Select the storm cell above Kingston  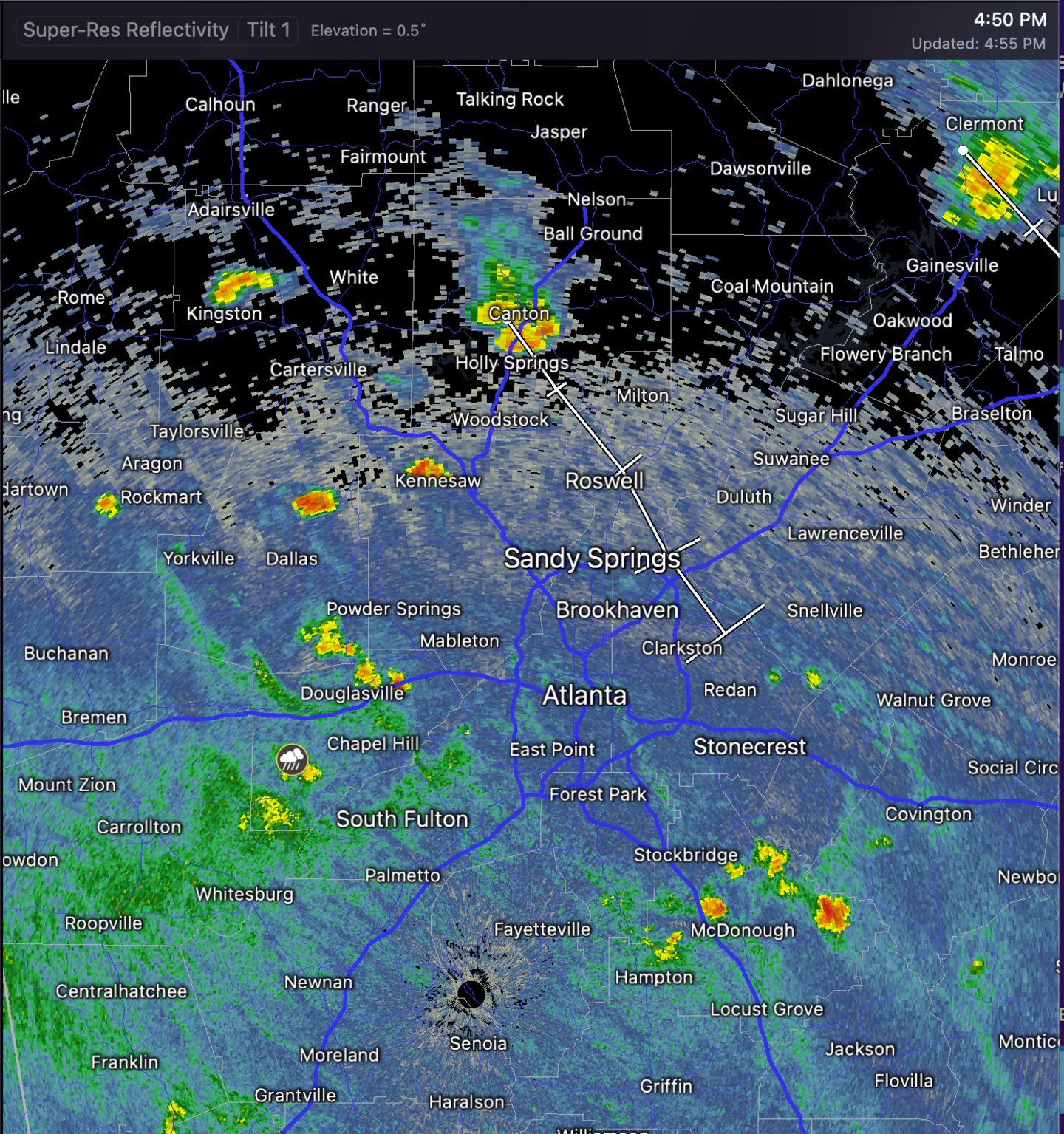pos(240,284)
